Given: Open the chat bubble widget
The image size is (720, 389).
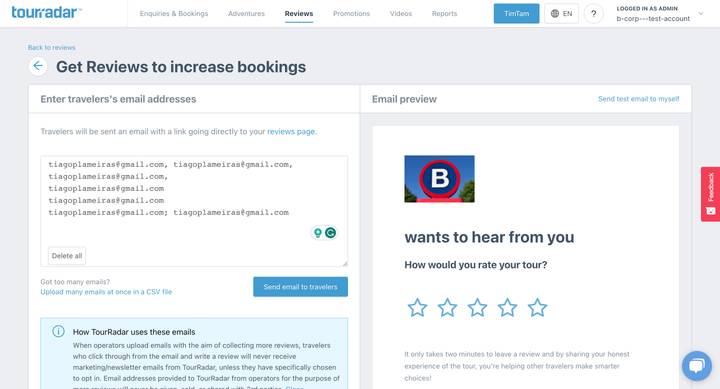Looking at the screenshot, I should 697,366.
